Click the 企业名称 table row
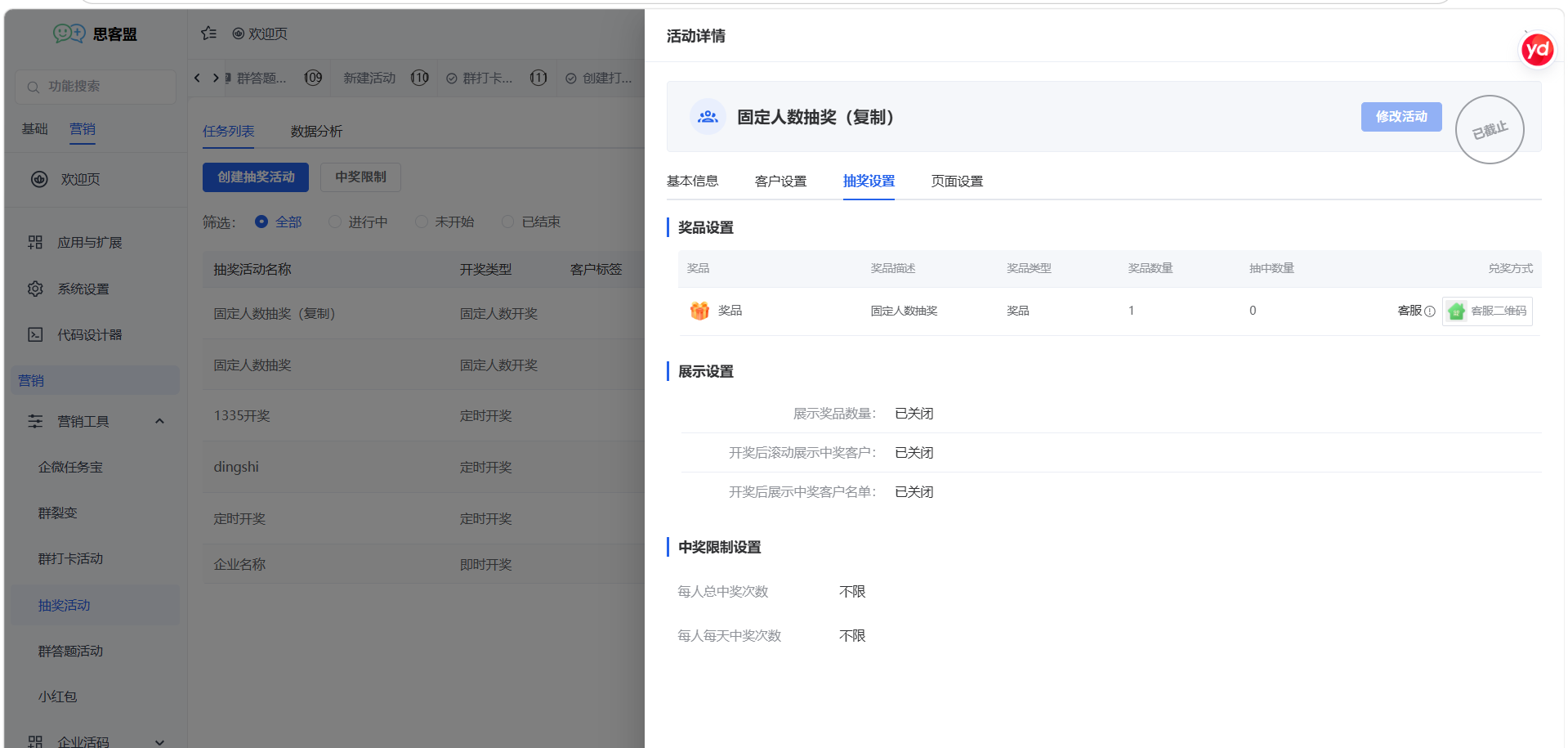Image resolution: width=1568 pixels, height=748 pixels. click(x=423, y=564)
